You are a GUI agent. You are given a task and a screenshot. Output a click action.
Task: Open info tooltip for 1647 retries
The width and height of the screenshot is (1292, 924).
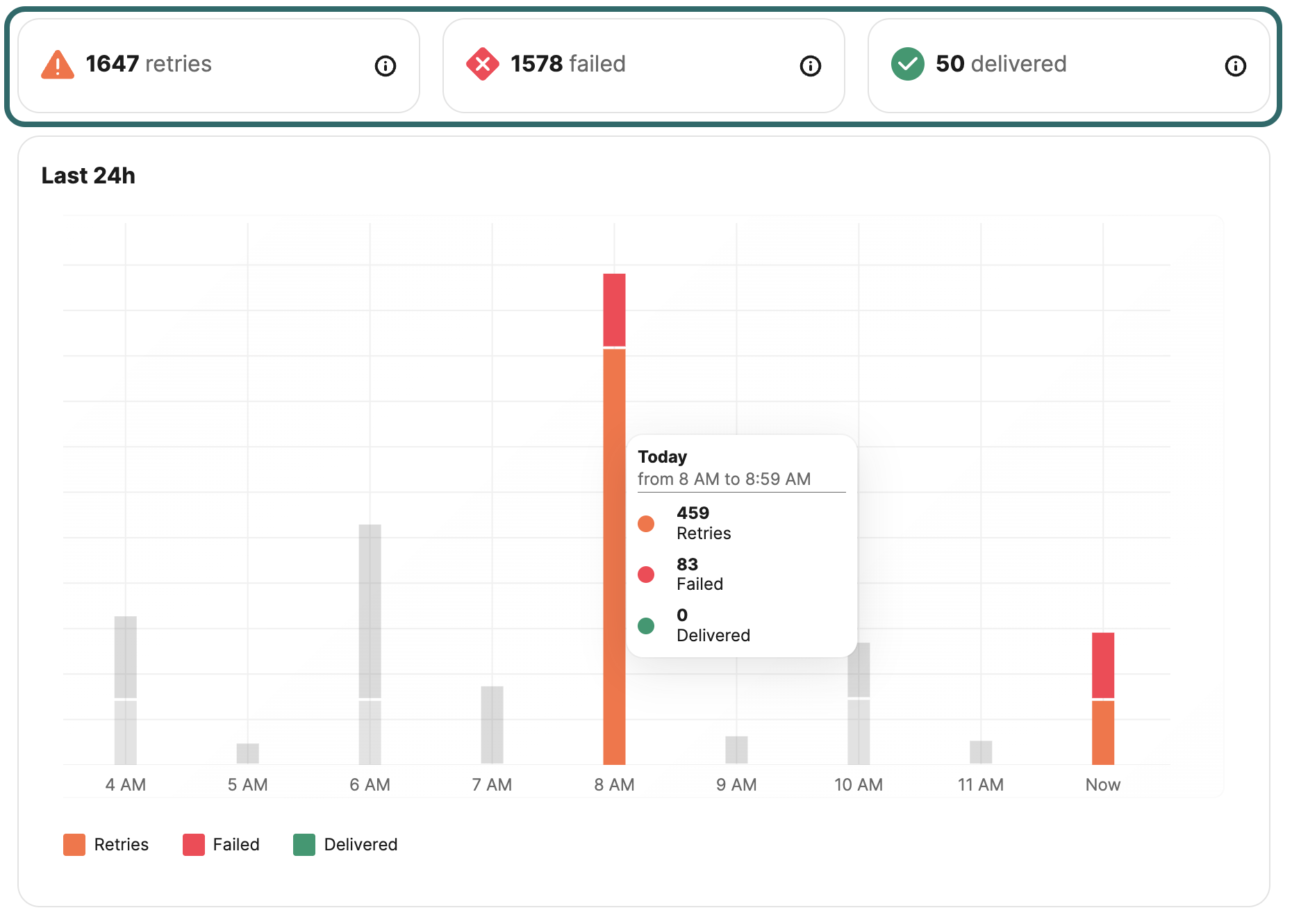[x=386, y=65]
